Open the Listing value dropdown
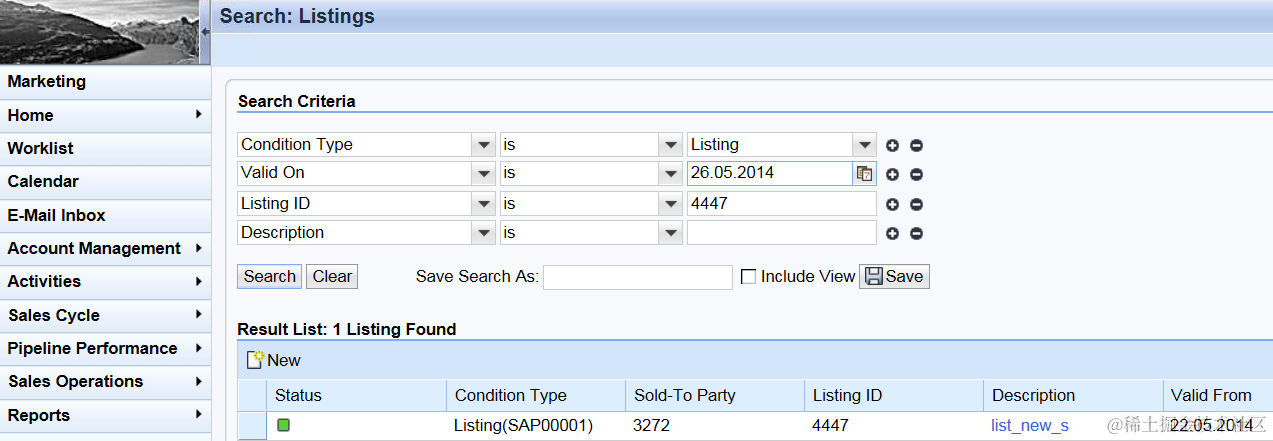 864,145
